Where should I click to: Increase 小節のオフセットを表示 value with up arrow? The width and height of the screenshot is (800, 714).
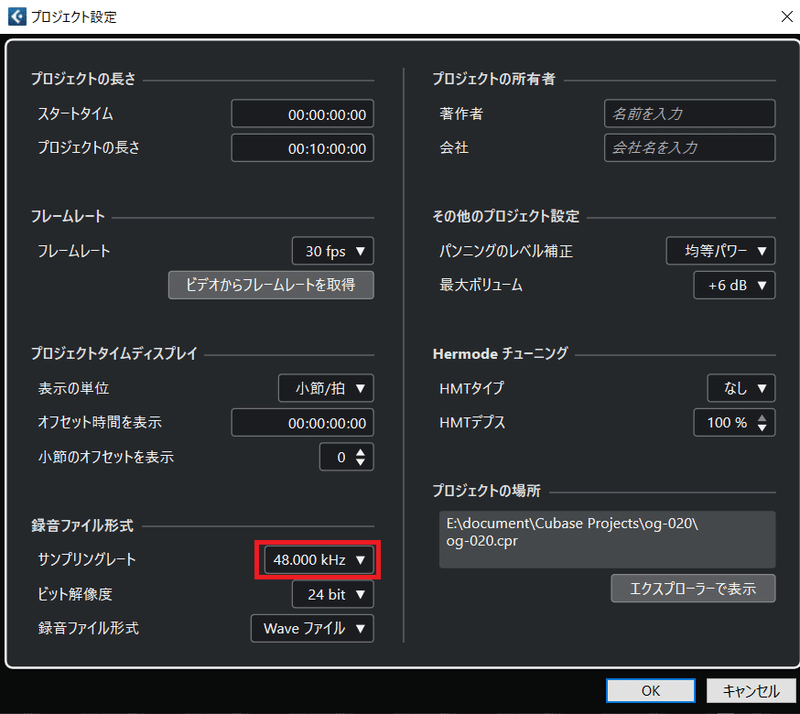361,452
